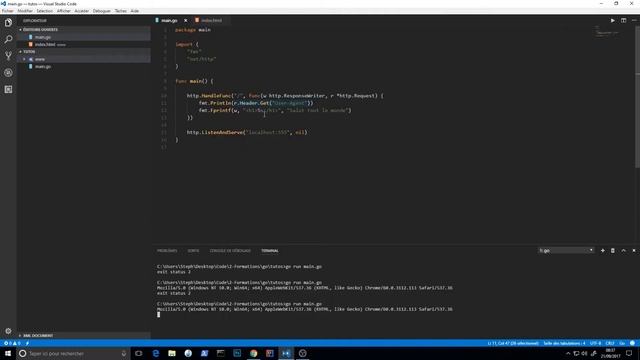This screenshot has width=640, height=360.
Task: Open Microsoft Edge from the taskbar
Action: (156, 353)
